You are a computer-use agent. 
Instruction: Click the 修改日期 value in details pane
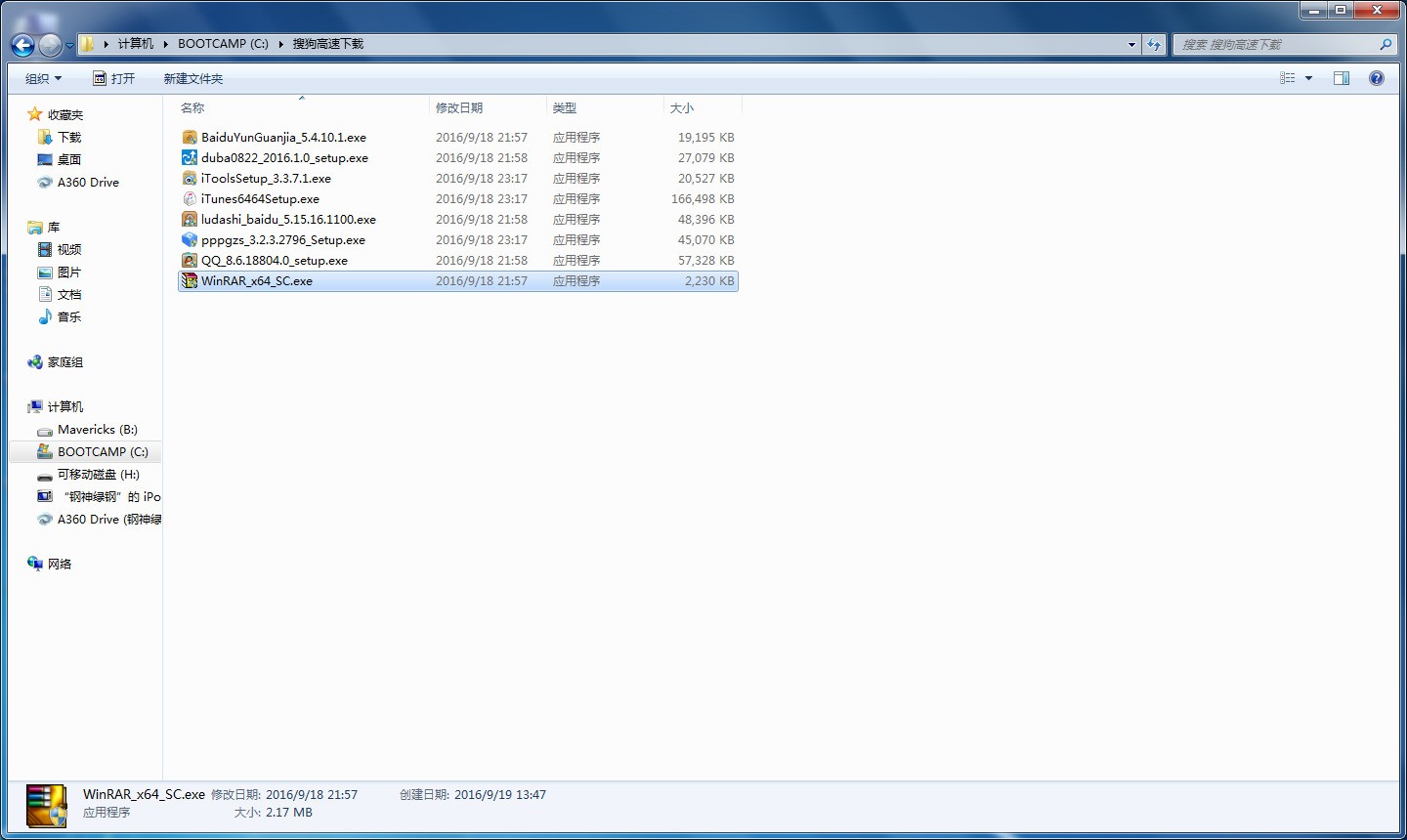tap(312, 795)
